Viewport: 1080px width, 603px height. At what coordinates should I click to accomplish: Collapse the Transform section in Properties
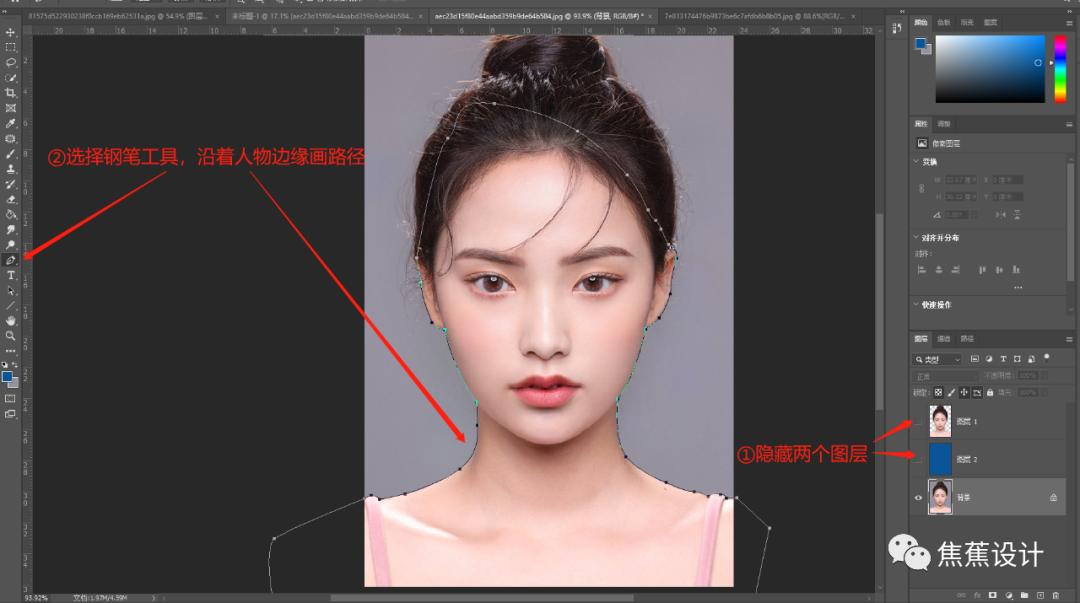(x=915, y=161)
